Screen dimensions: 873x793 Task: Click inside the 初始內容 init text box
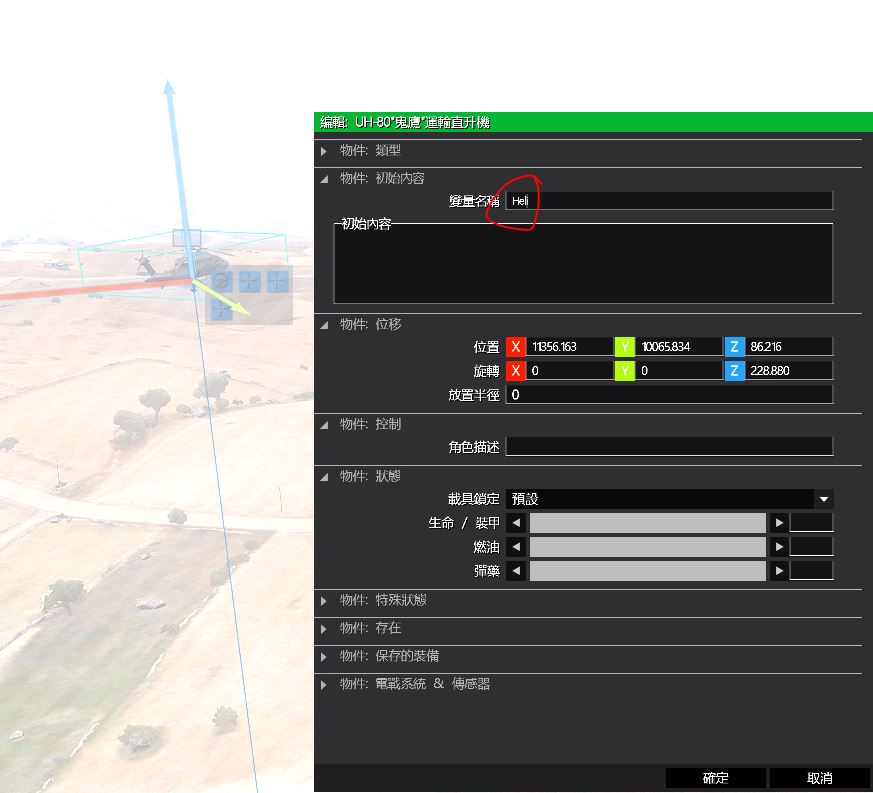pos(583,265)
